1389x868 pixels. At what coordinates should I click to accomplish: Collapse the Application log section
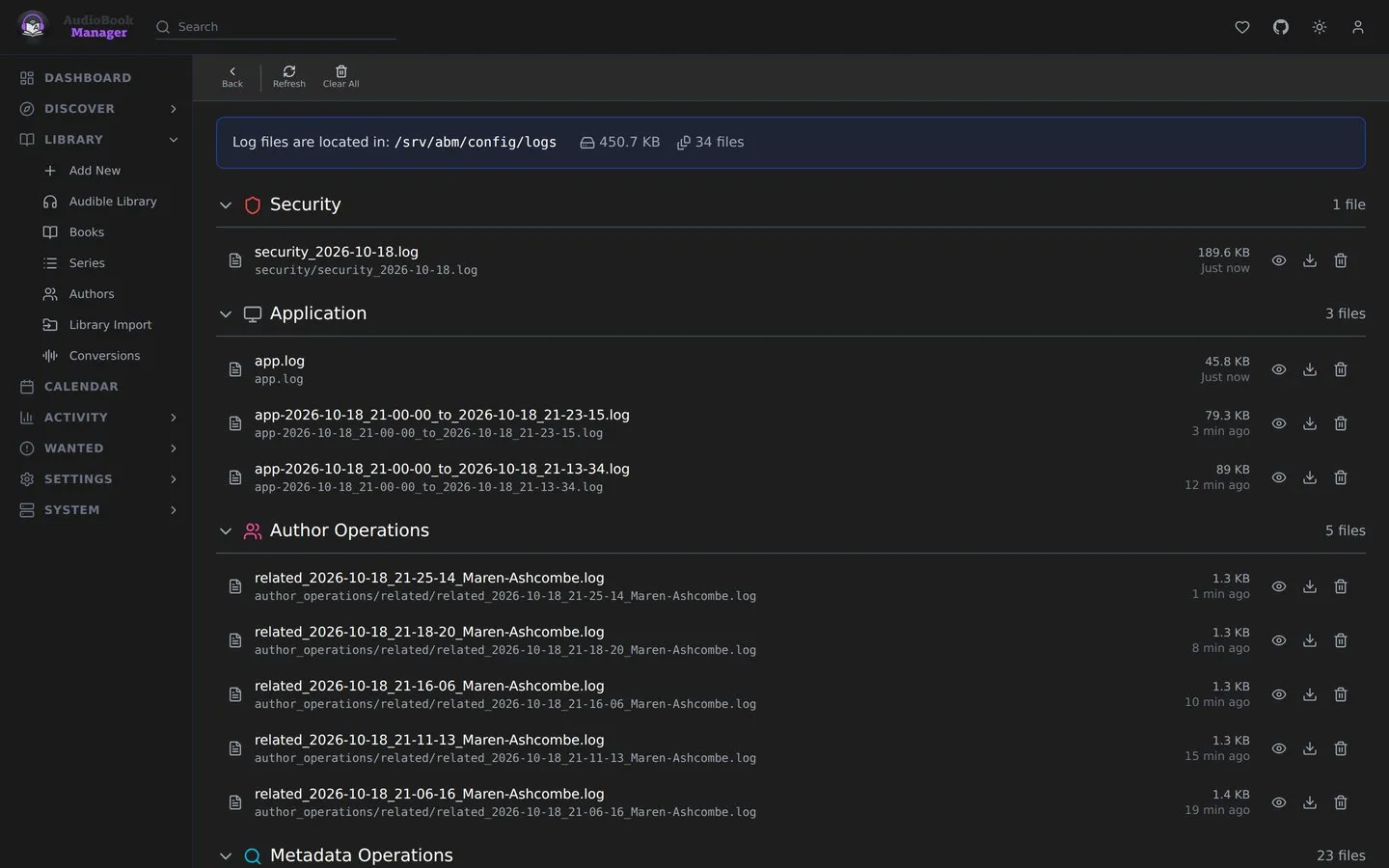(226, 314)
